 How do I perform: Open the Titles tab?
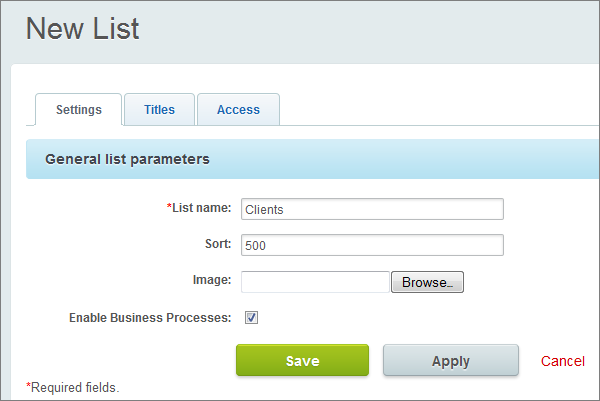(159, 110)
